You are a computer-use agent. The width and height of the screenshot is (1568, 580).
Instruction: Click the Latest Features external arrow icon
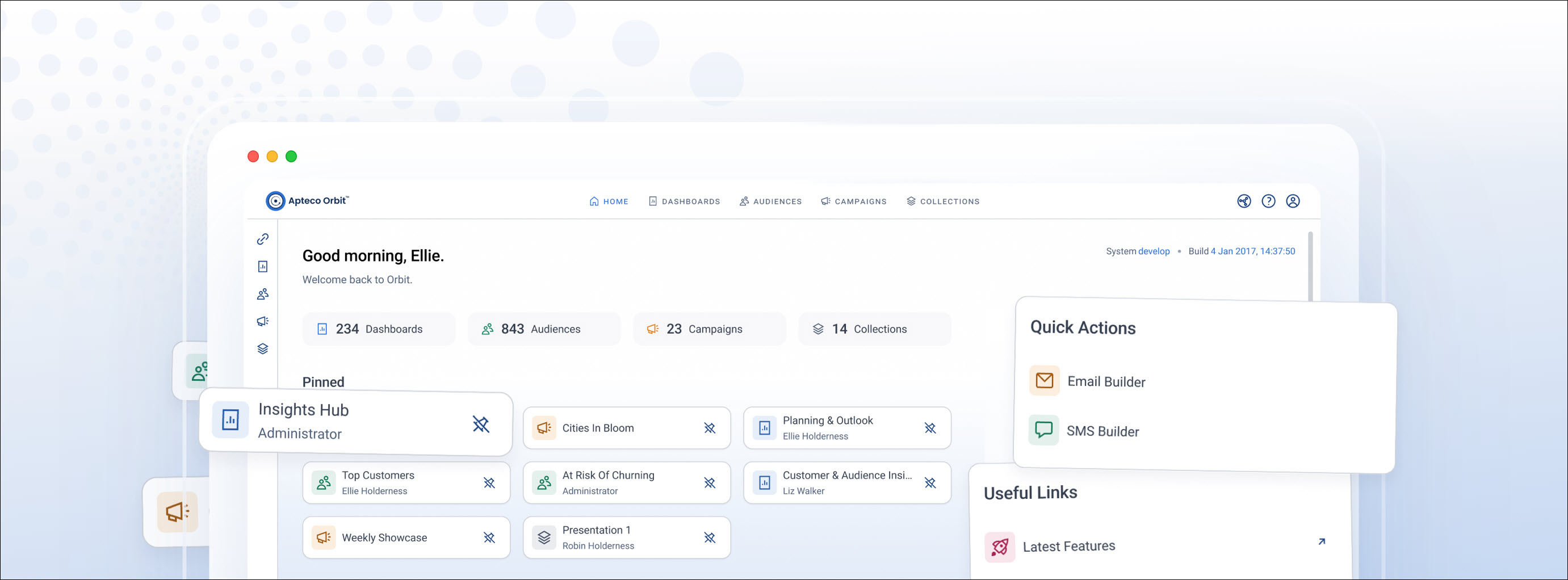coord(1321,541)
